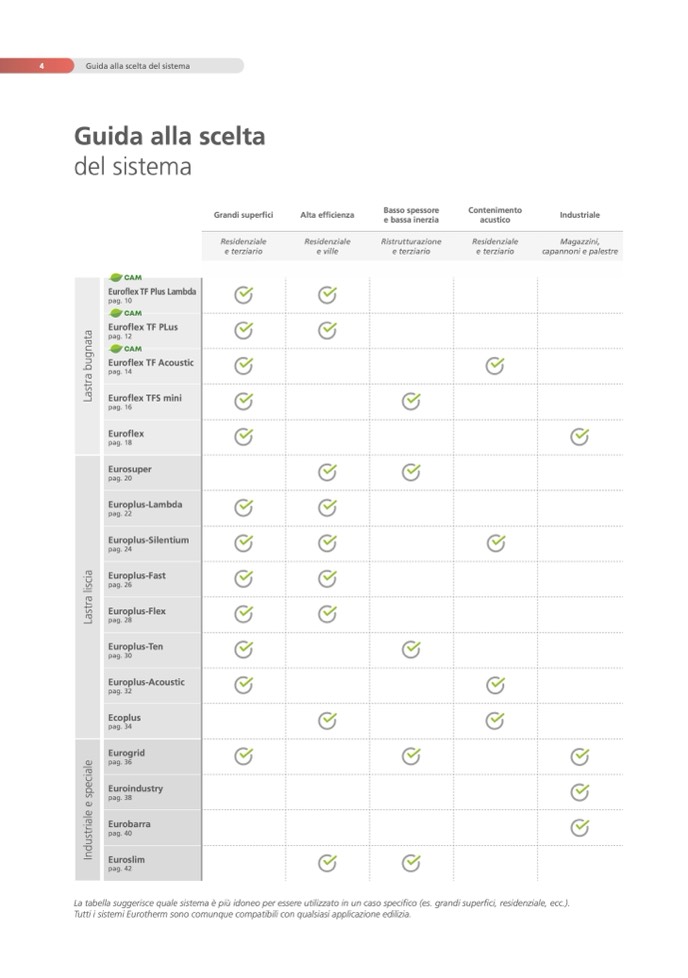Click Euroflex checkmark under Industriale column

(579, 436)
